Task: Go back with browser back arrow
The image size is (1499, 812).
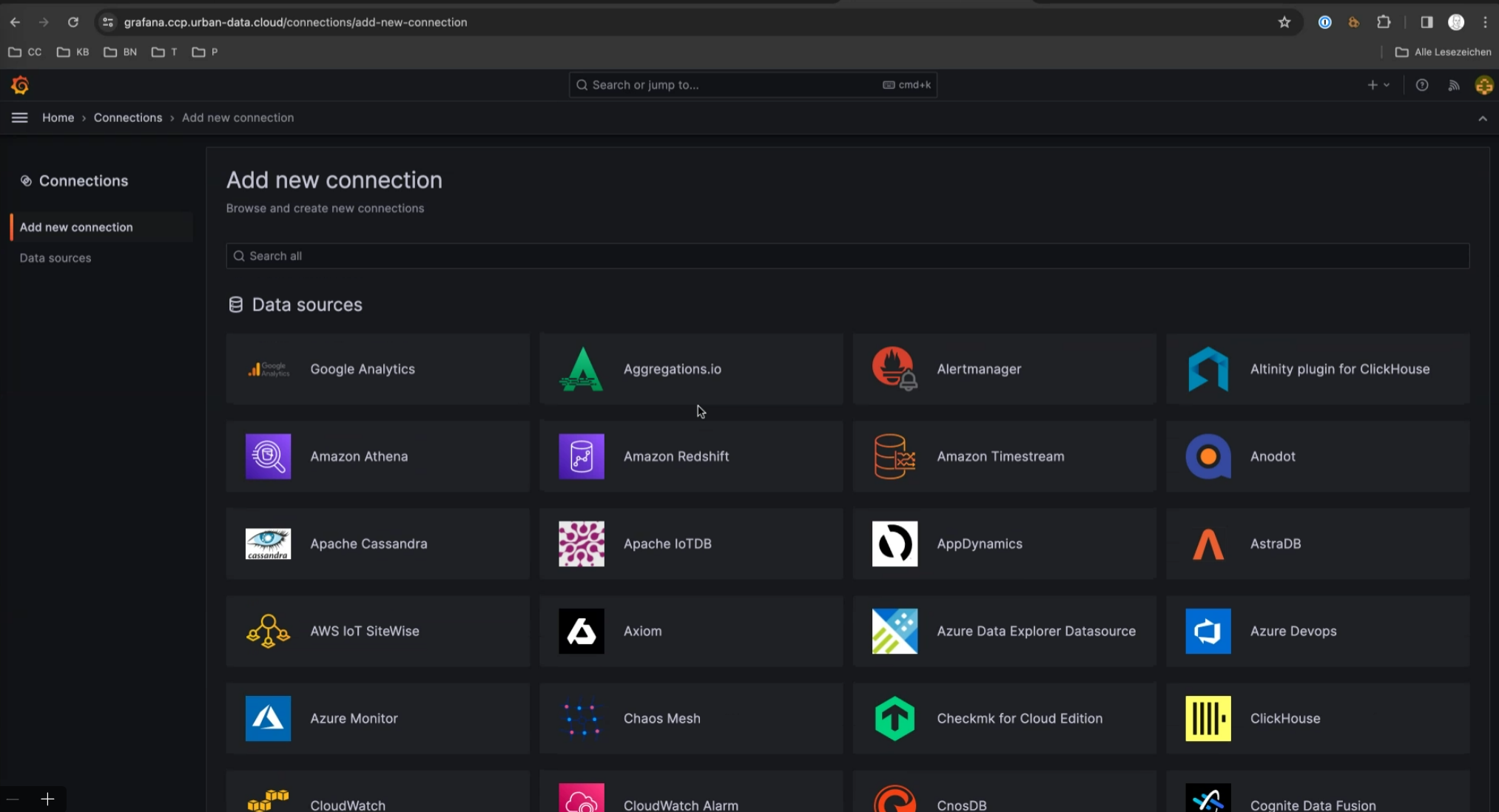Action: [15, 22]
